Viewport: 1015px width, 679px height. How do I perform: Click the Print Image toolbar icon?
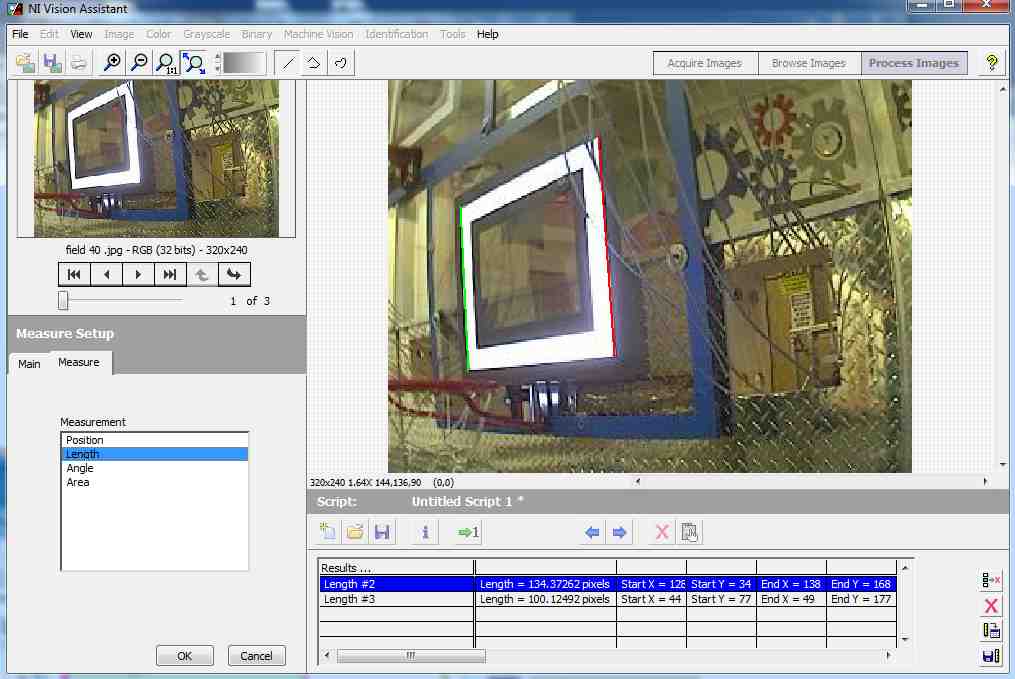pos(78,63)
